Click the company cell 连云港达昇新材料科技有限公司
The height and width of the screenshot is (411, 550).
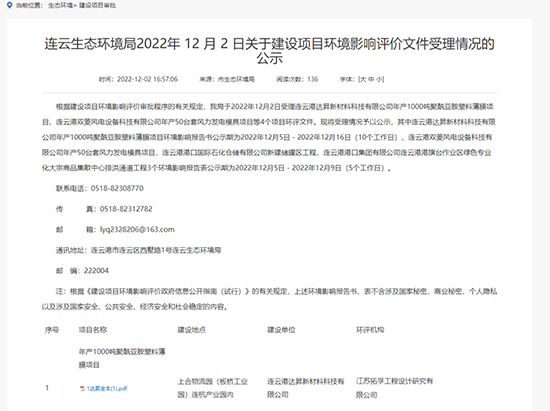pyautogui.click(x=306, y=388)
